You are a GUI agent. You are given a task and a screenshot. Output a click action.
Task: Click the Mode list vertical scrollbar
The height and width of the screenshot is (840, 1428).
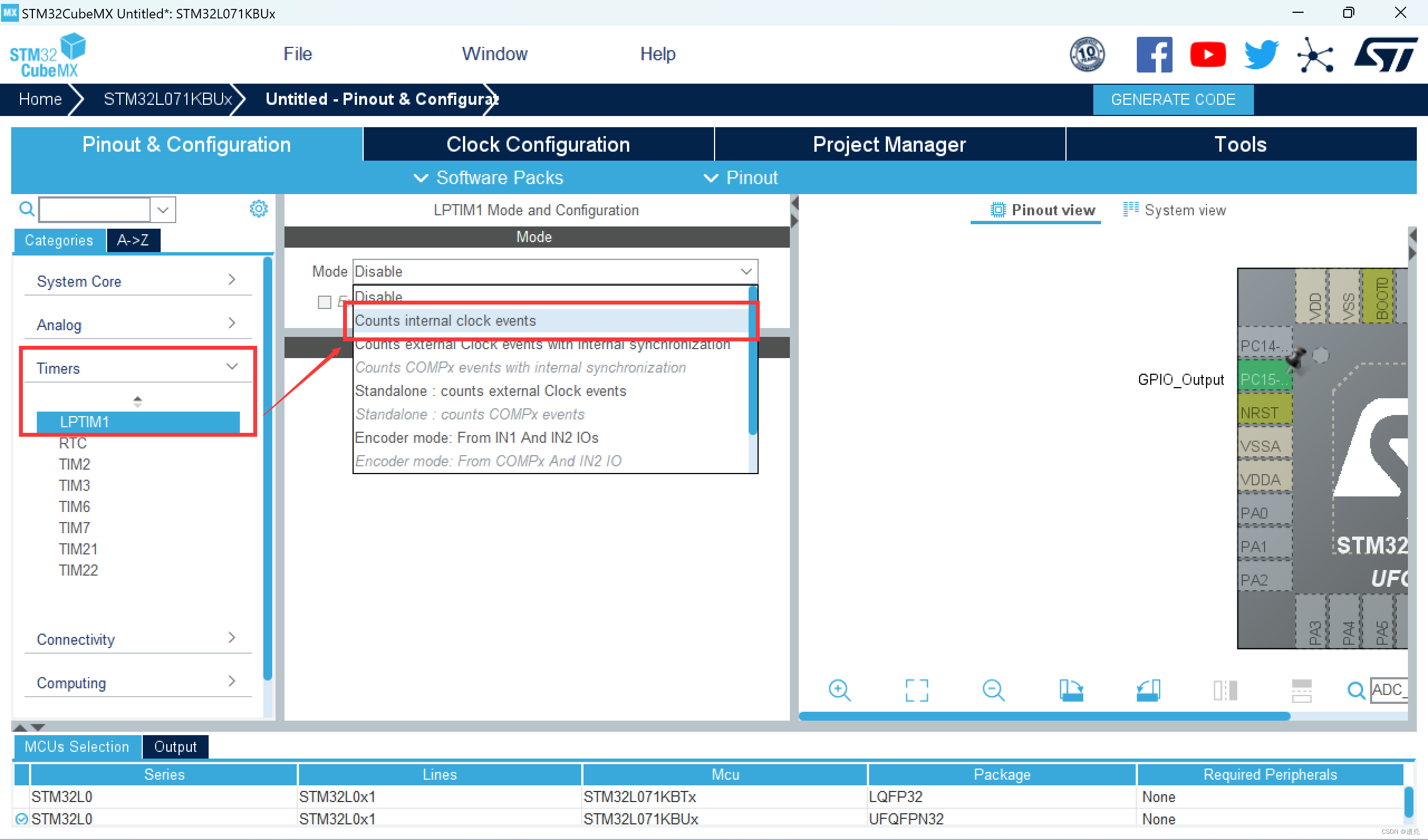coord(752,360)
